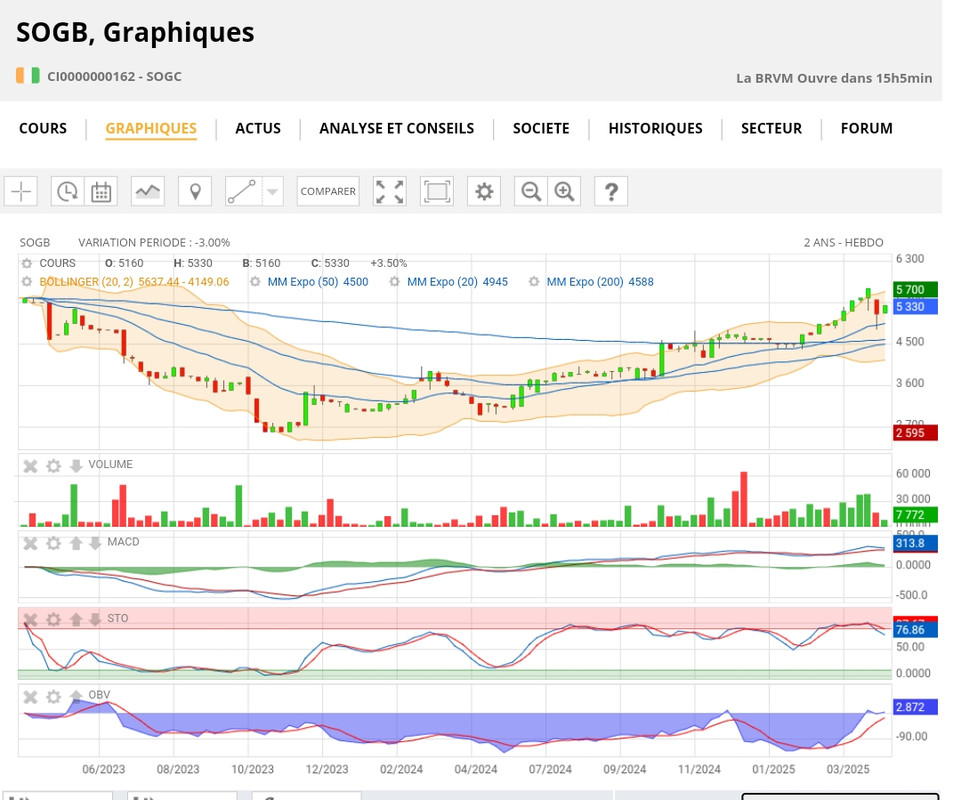Click the 2 ANS - HEBDO period label
Screen dimensions: 961x800
(x=843, y=243)
